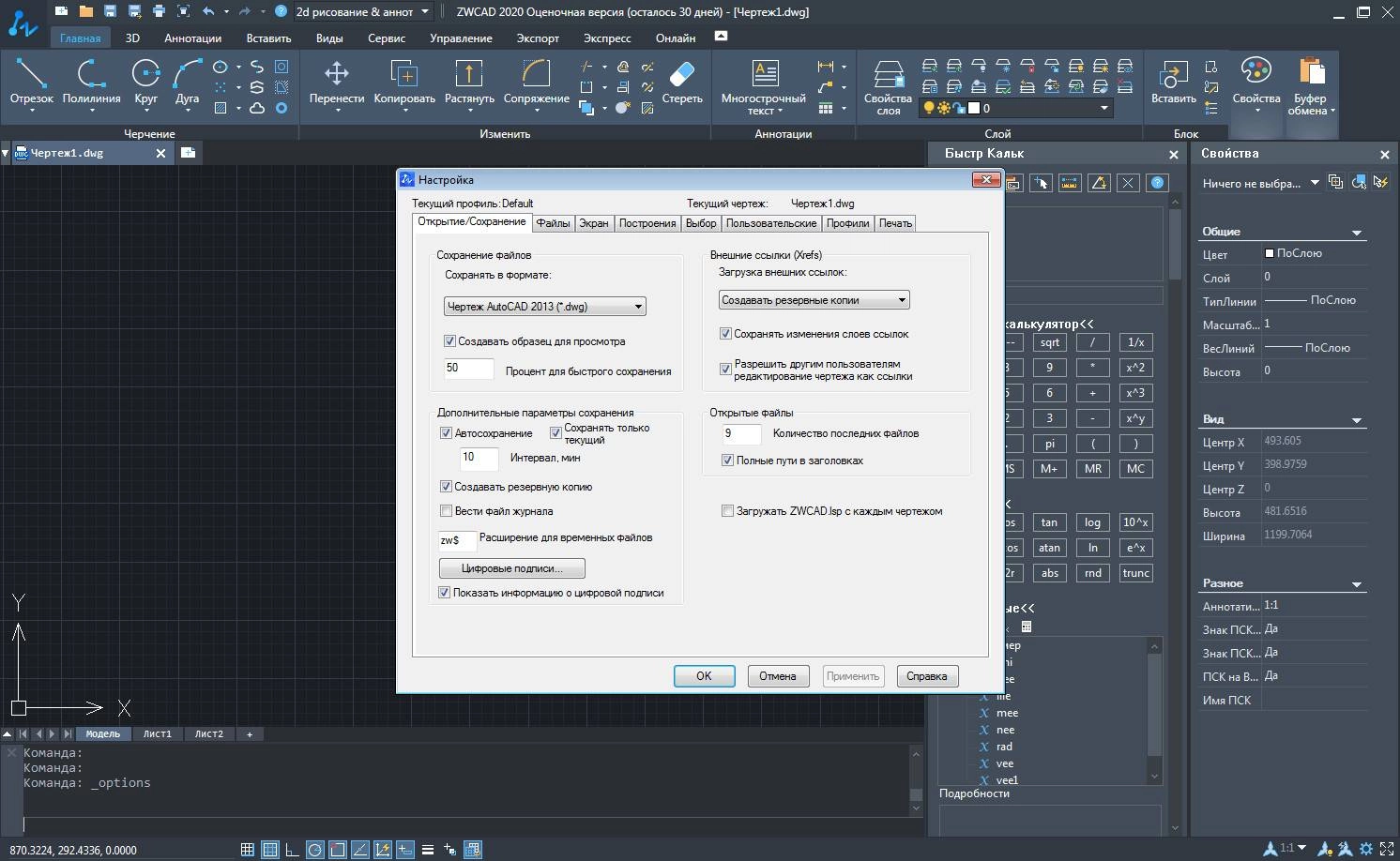This screenshot has height=861, width=1400.
Task: Switch to the Экран tab
Action: click(x=593, y=223)
